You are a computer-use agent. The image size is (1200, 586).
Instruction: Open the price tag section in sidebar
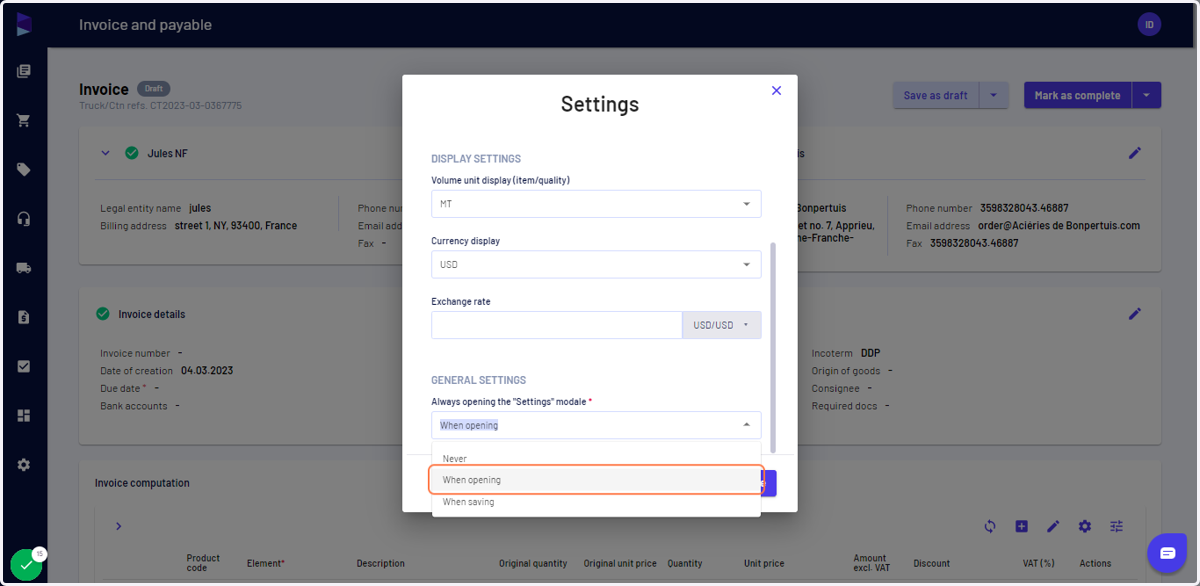pyautogui.click(x=24, y=170)
